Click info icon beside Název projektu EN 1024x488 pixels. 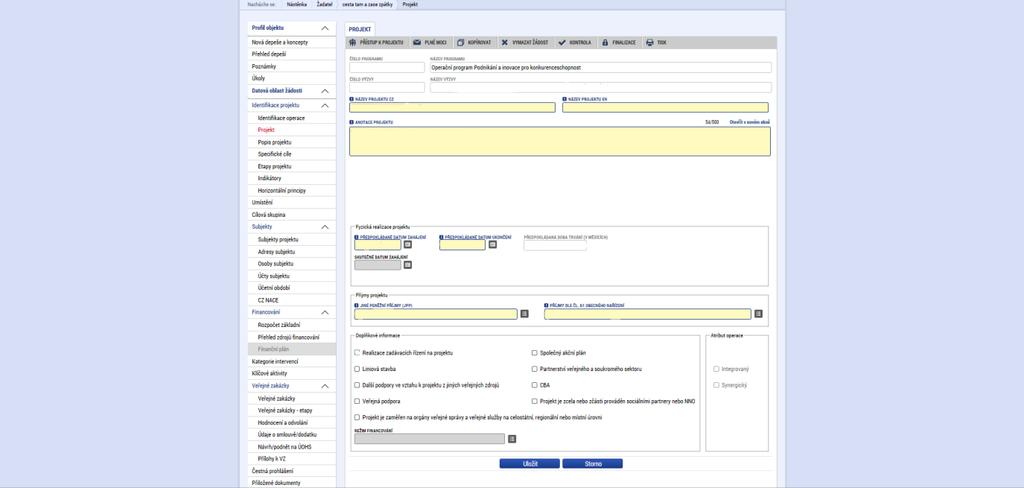pos(564,99)
